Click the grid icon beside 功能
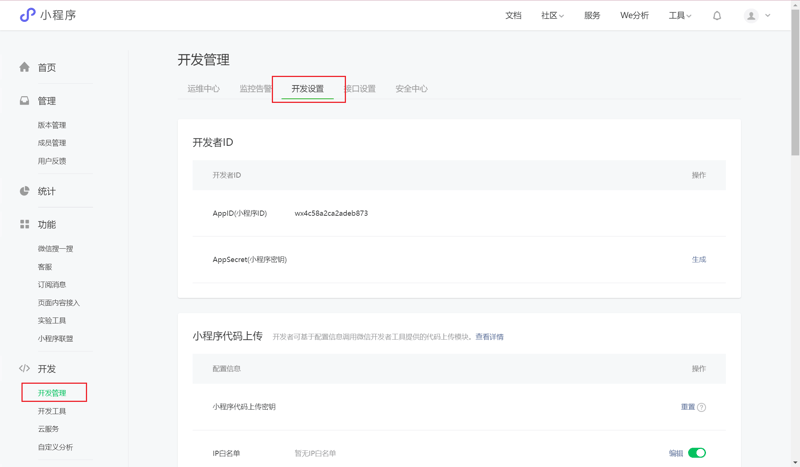 click(24, 224)
